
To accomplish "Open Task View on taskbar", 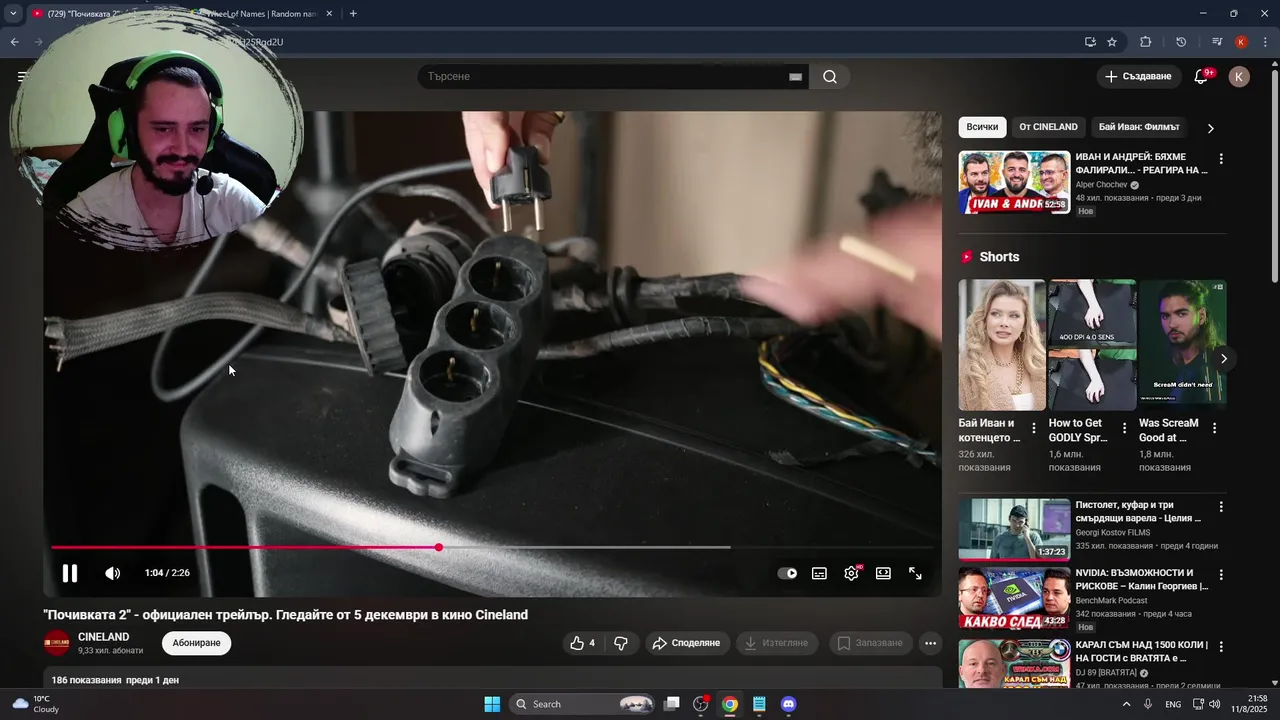I will [x=672, y=704].
